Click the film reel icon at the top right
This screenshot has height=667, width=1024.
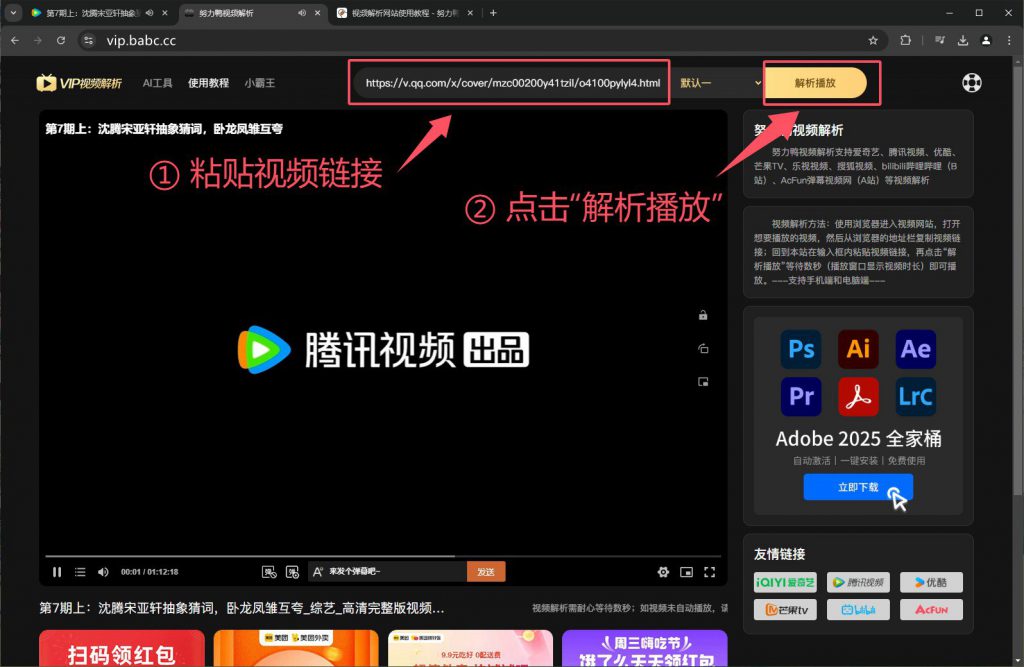tap(972, 83)
